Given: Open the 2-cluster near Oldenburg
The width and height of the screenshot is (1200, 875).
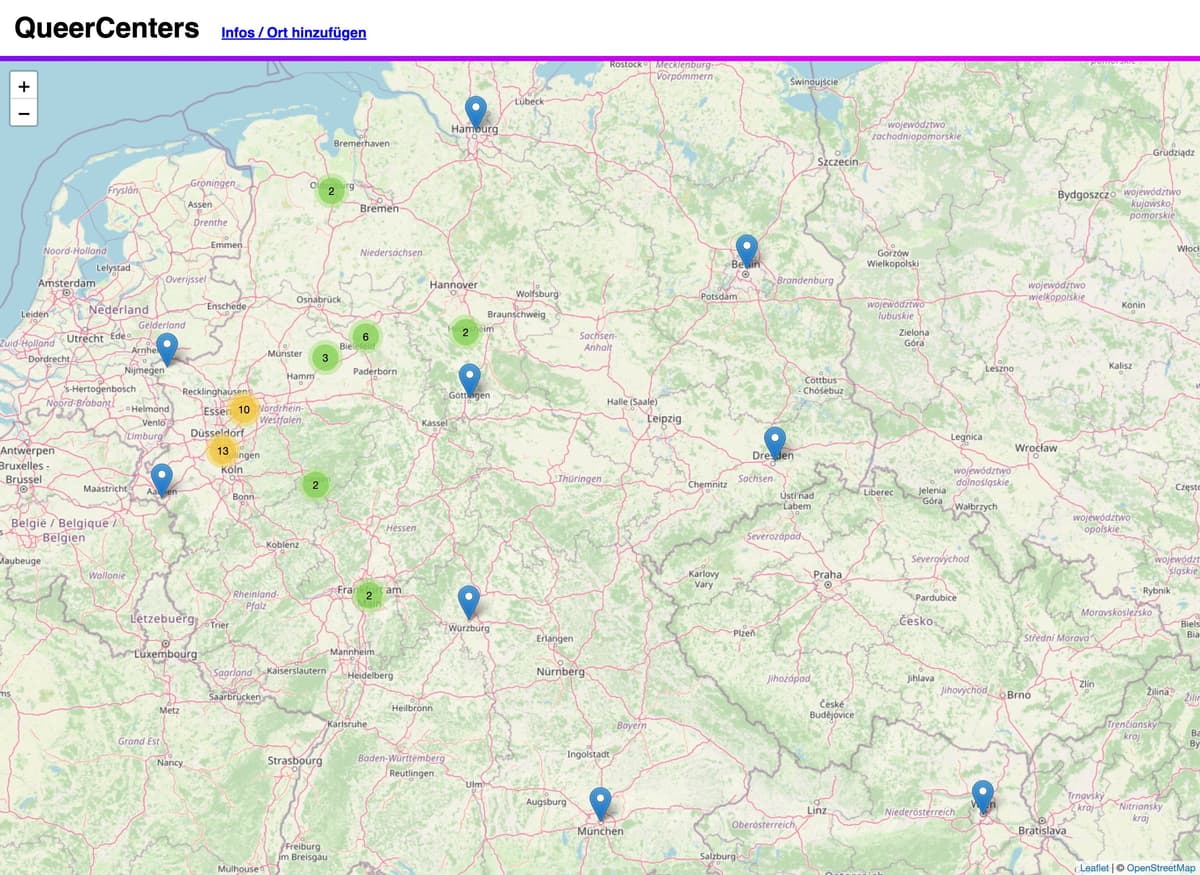Looking at the screenshot, I should coord(331,191).
